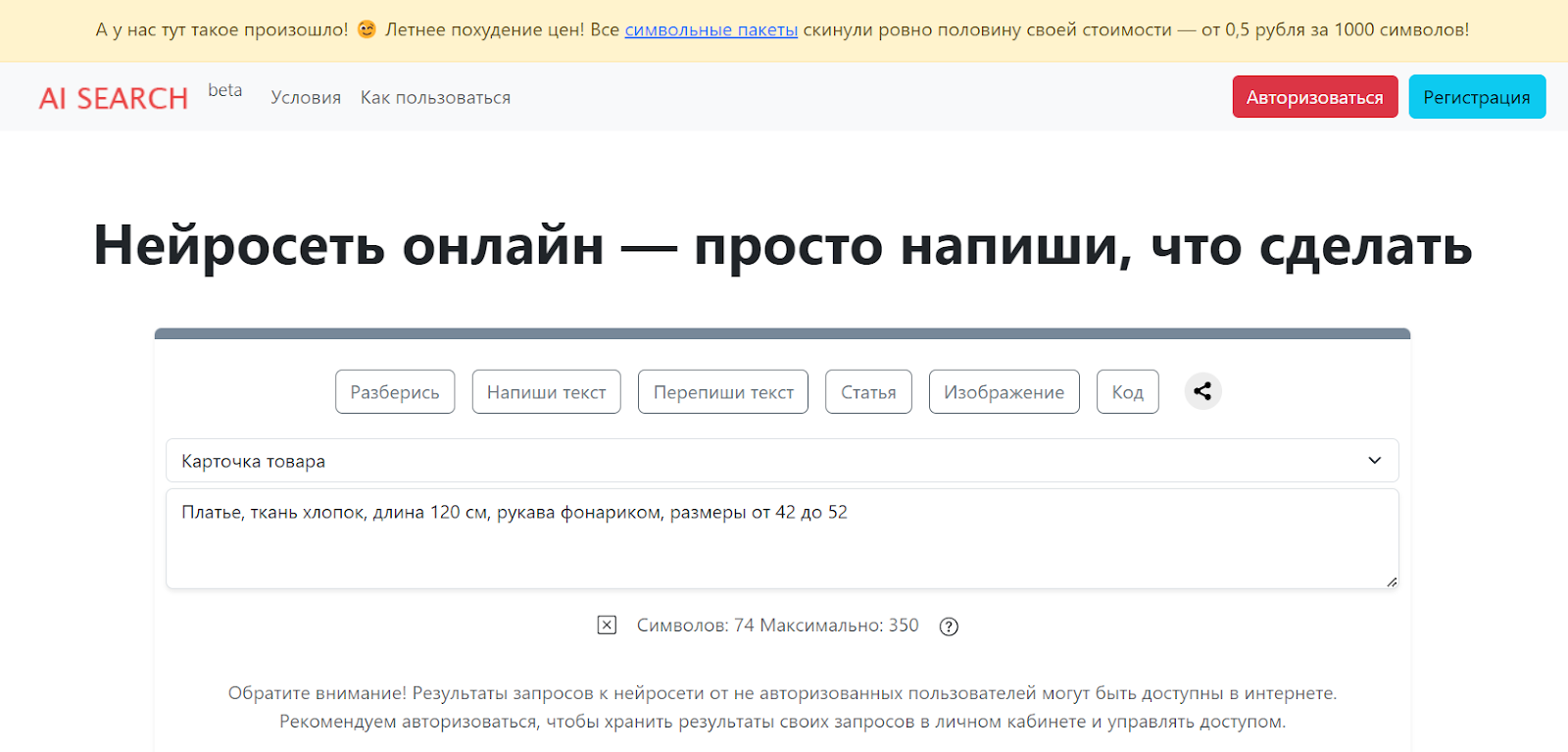Select the Изображение tab
This screenshot has width=1568, height=752.
pos(1004,391)
